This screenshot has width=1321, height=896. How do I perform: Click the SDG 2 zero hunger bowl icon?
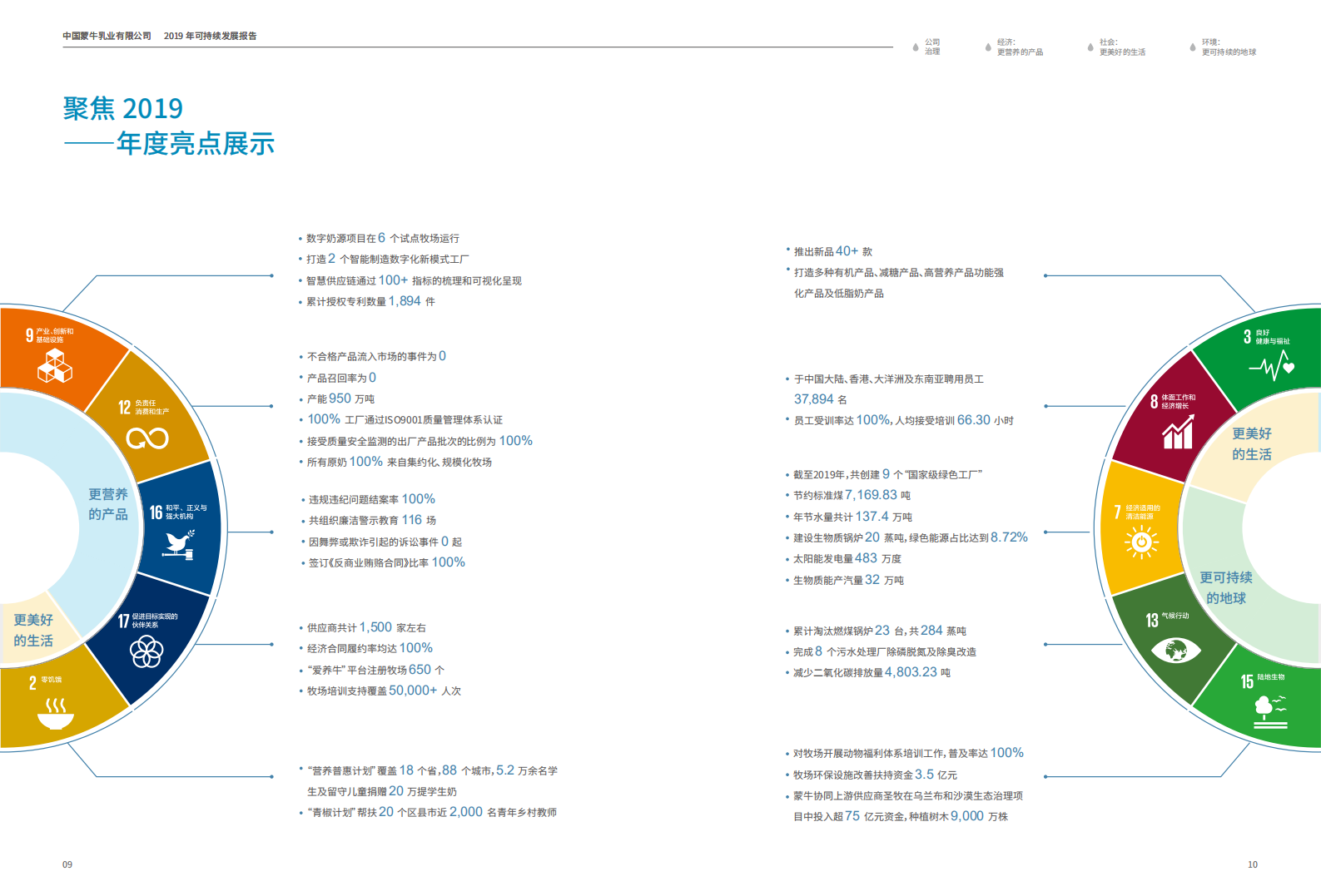(x=56, y=714)
